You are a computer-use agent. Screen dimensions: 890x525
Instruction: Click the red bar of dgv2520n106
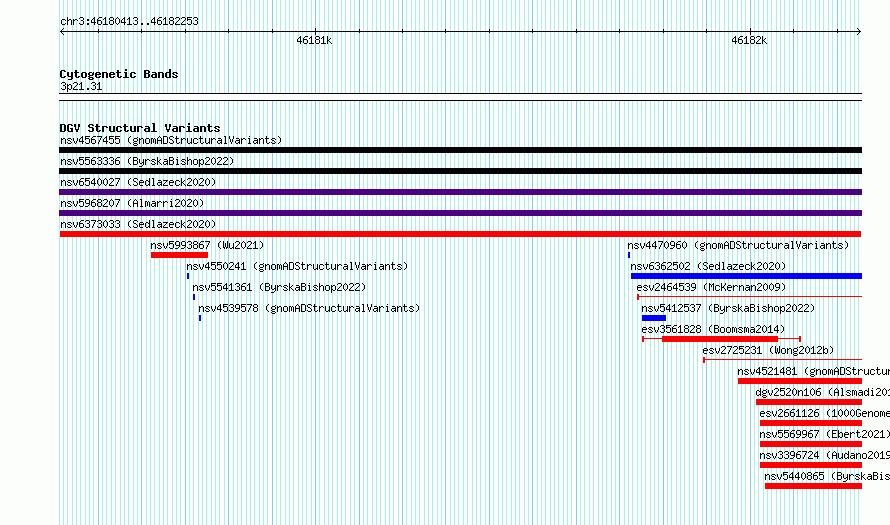(x=809, y=402)
